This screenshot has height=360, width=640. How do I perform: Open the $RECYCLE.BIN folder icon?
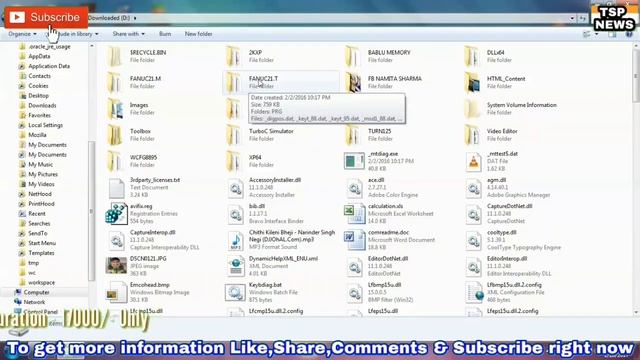116,56
